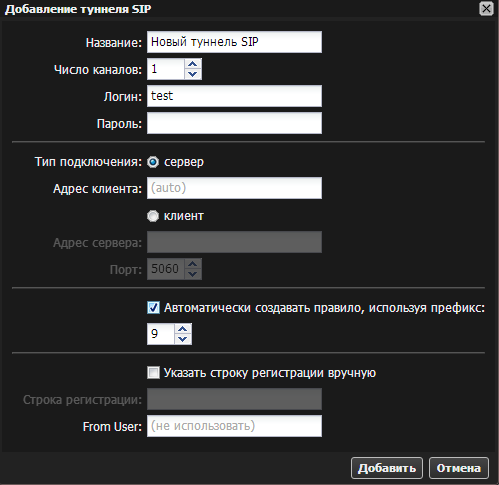Focus the From User field
The image size is (499, 485).
[x=234, y=426]
